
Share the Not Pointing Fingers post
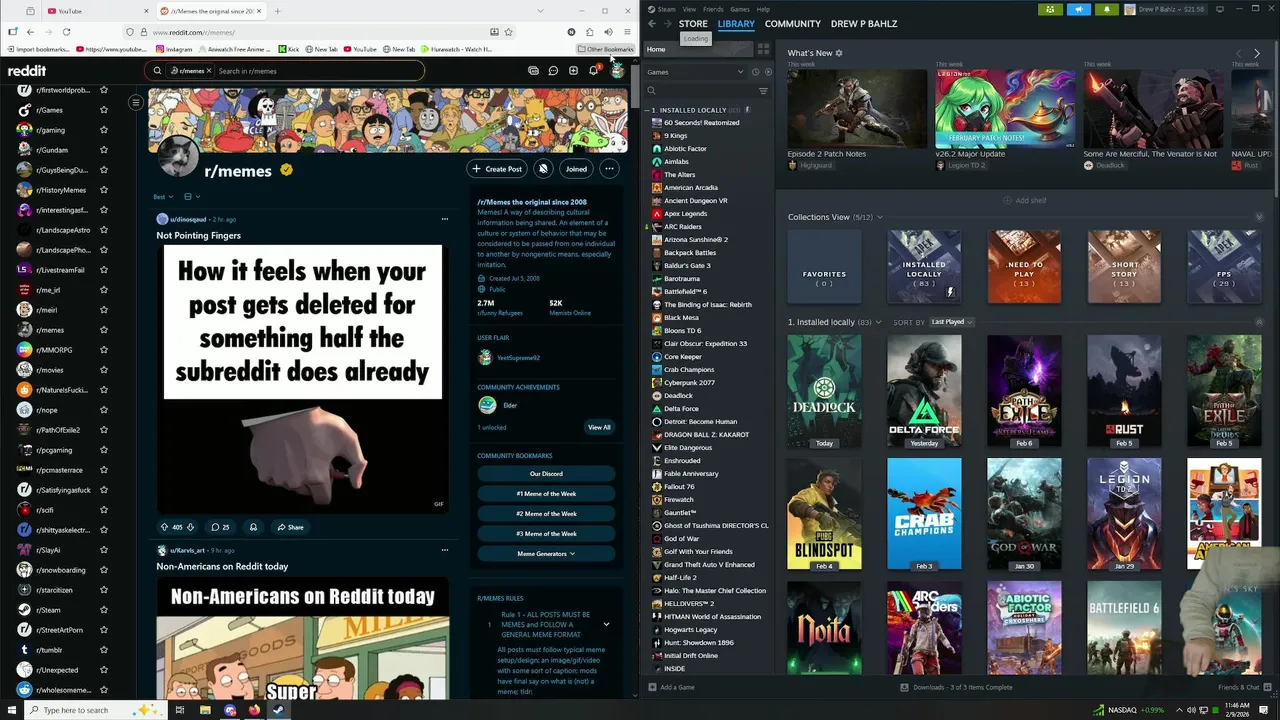pyautogui.click(x=290, y=527)
